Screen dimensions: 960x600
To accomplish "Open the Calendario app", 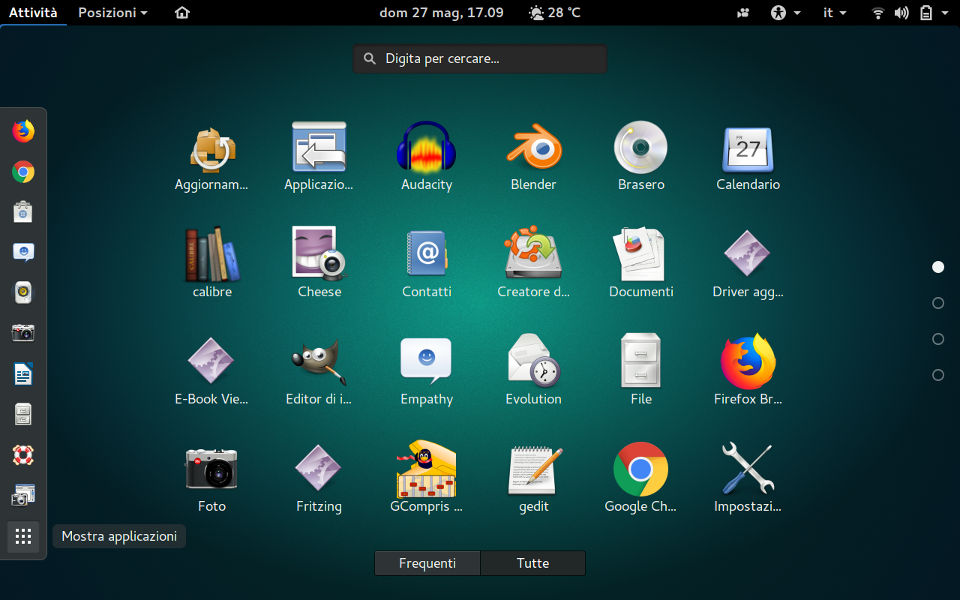I will coord(748,158).
